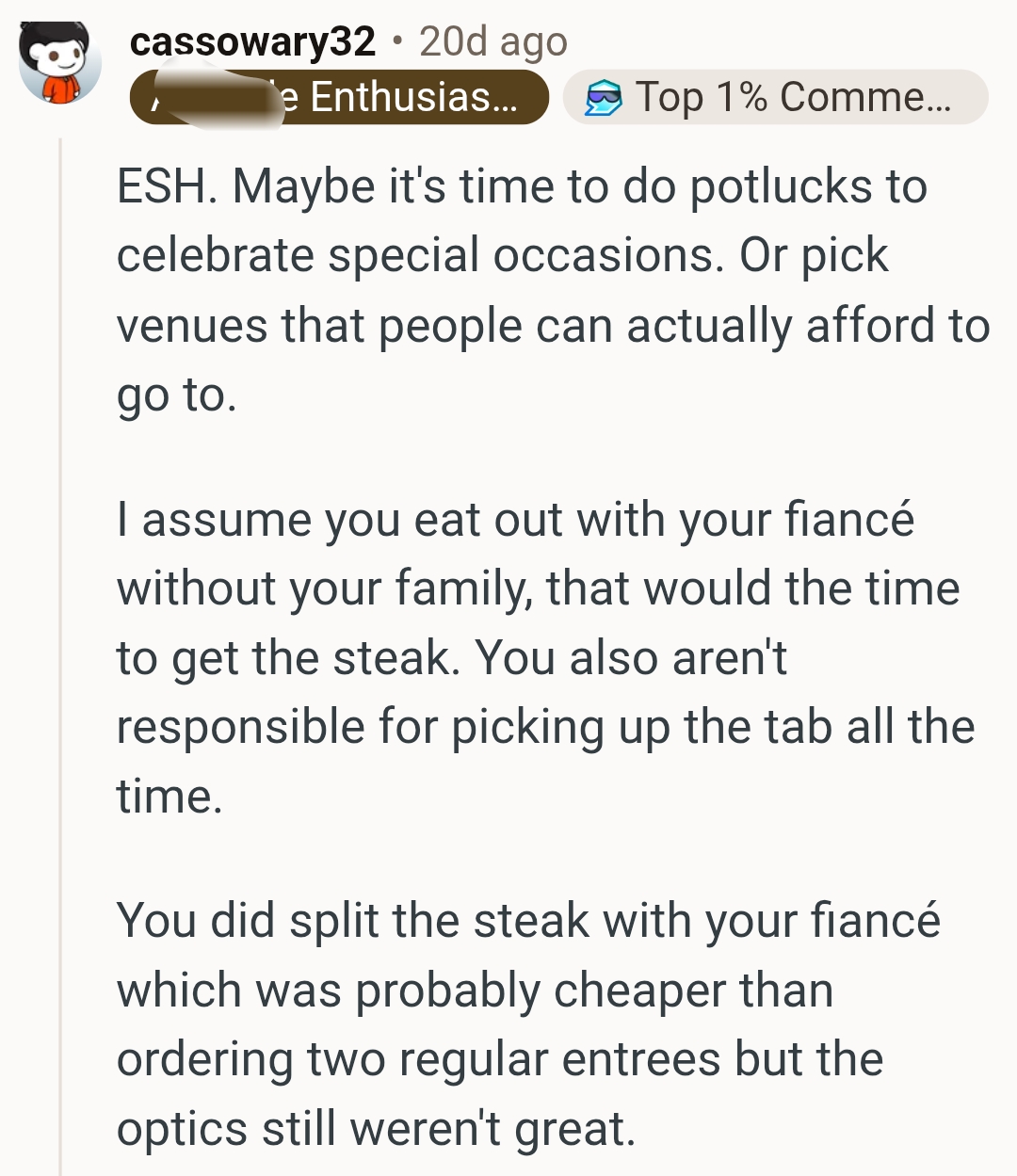The height and width of the screenshot is (1176, 1017).
Task: Click the text "optics still weren't great"
Action: pos(375,1129)
